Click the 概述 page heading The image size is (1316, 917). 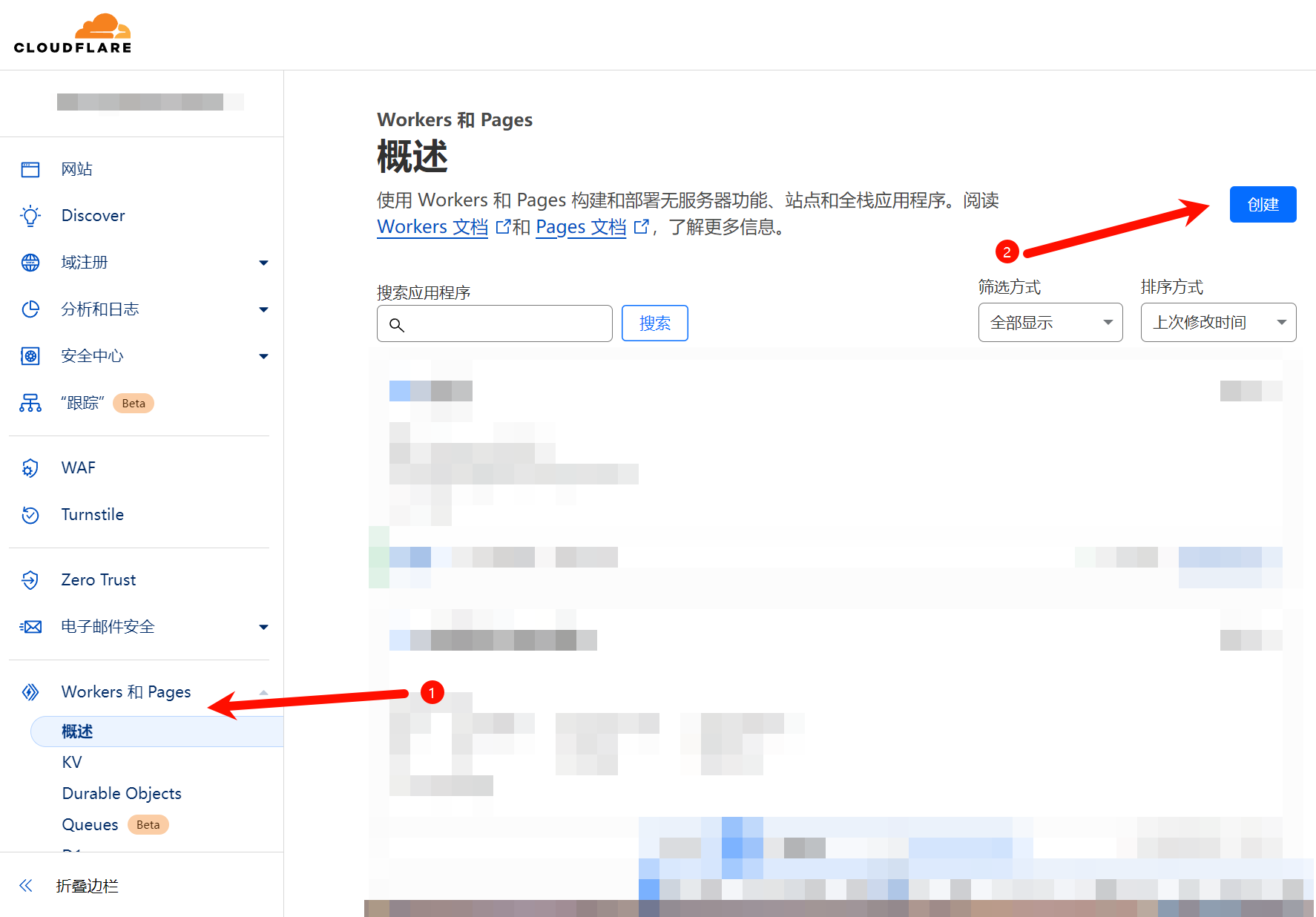412,157
